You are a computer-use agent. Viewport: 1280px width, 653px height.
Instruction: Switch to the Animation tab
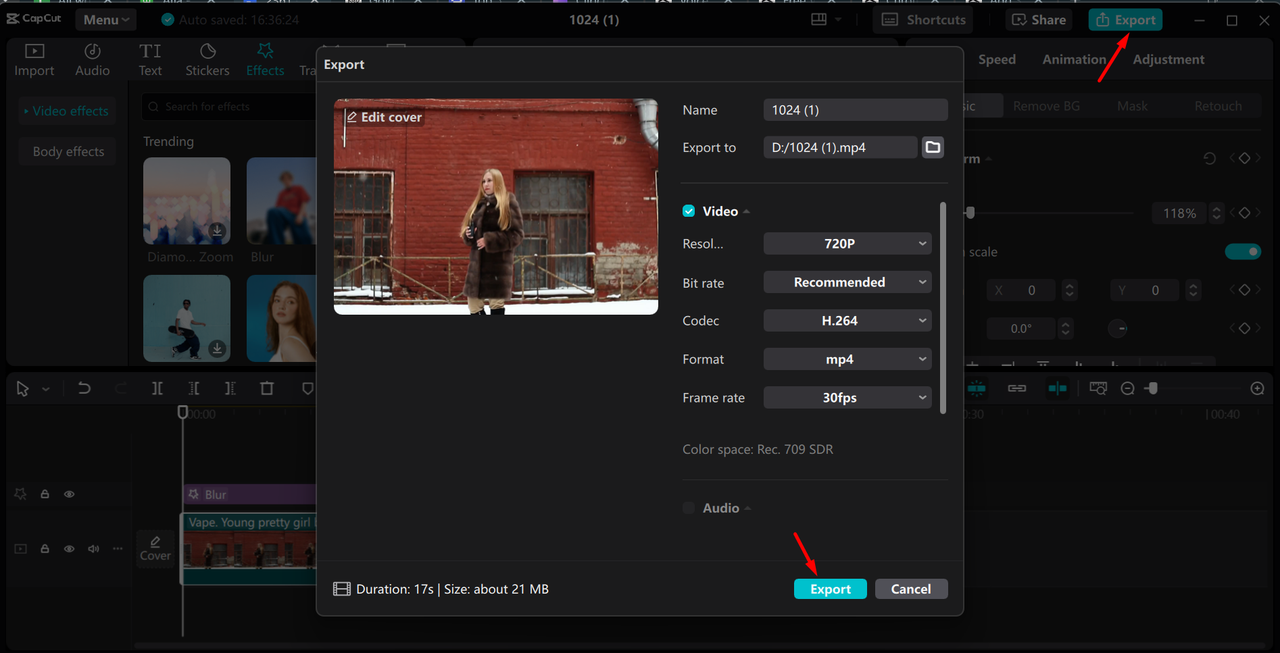click(x=1074, y=59)
